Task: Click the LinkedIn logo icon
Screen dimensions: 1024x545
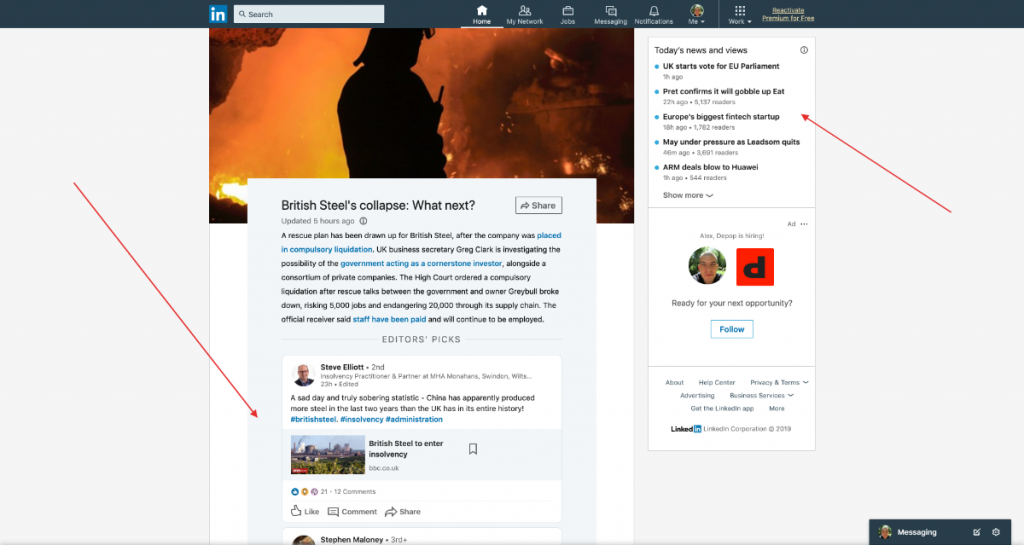Action: [218, 14]
